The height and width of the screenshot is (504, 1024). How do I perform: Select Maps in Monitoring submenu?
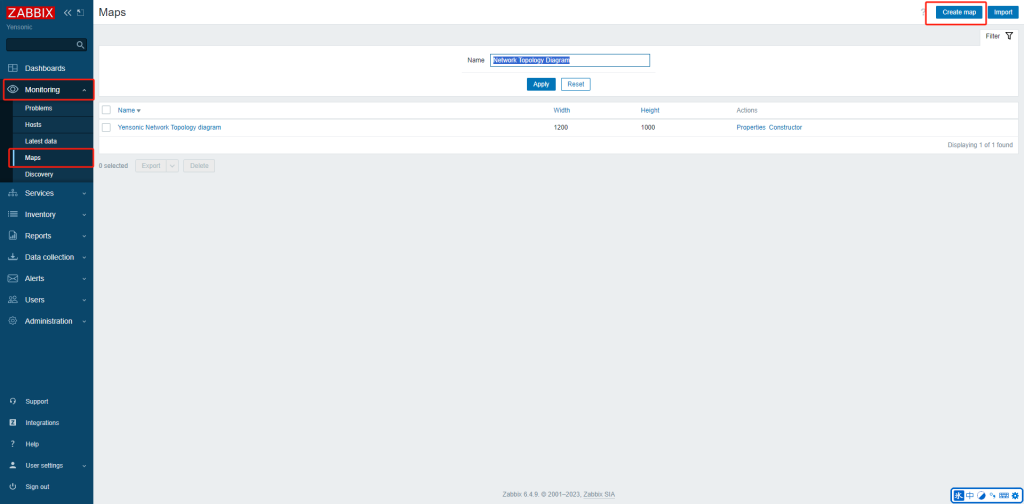tap(33, 158)
